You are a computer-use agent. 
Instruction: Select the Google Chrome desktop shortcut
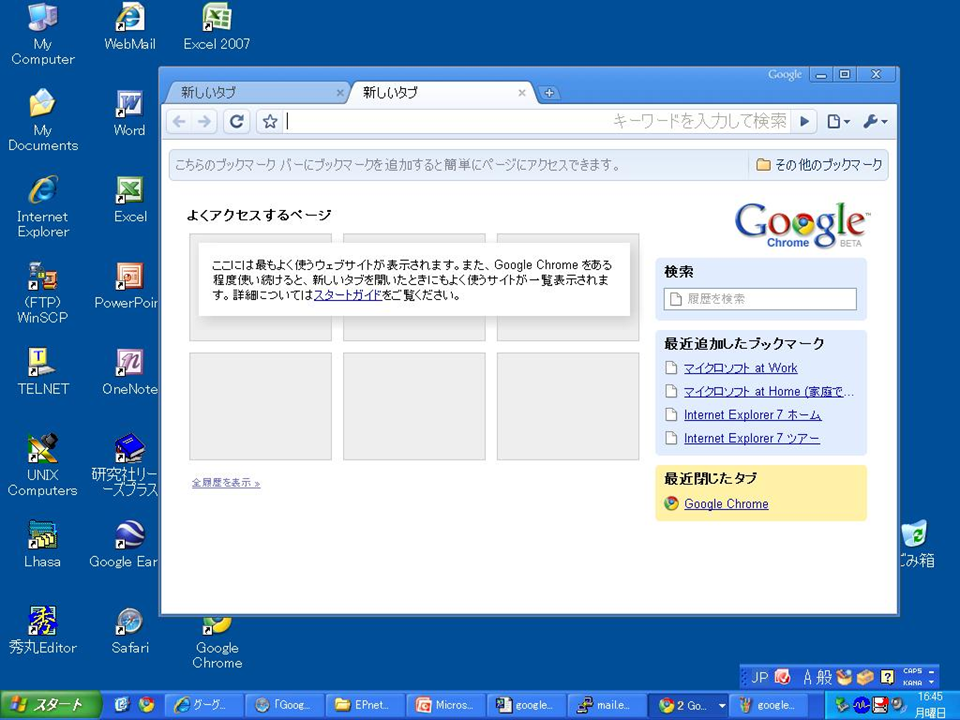(x=217, y=644)
